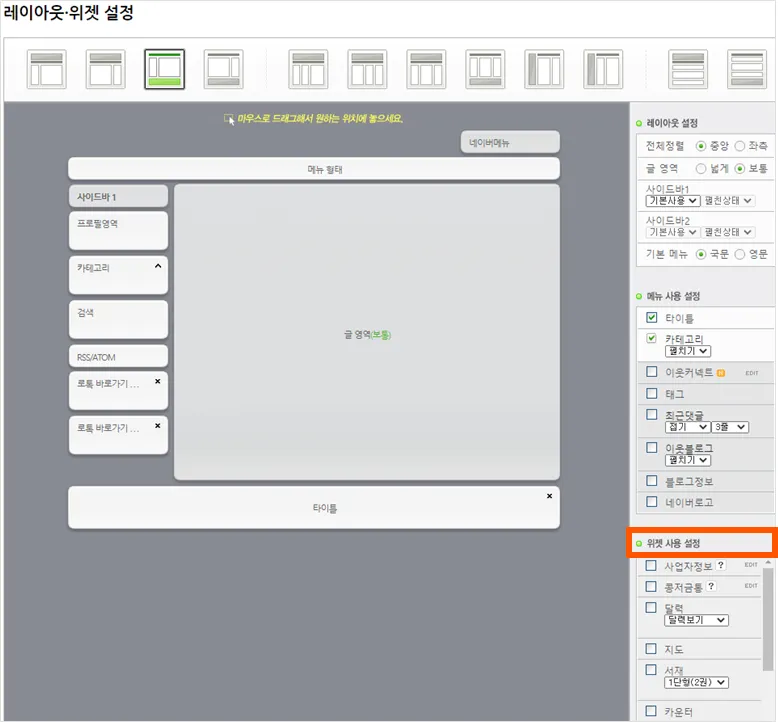Select the green highlighted left-sidebar footer layout

[165, 69]
